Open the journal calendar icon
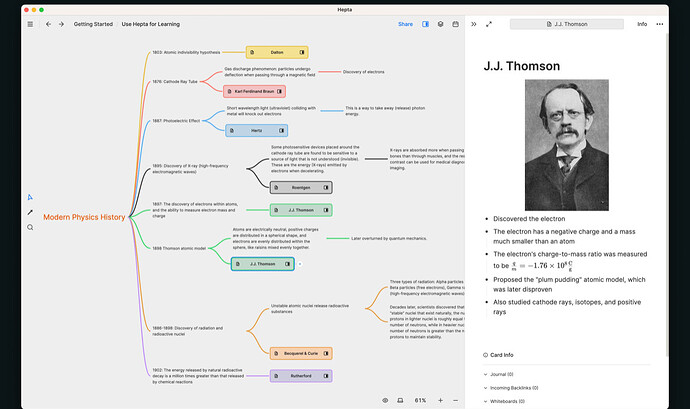 click(455, 24)
